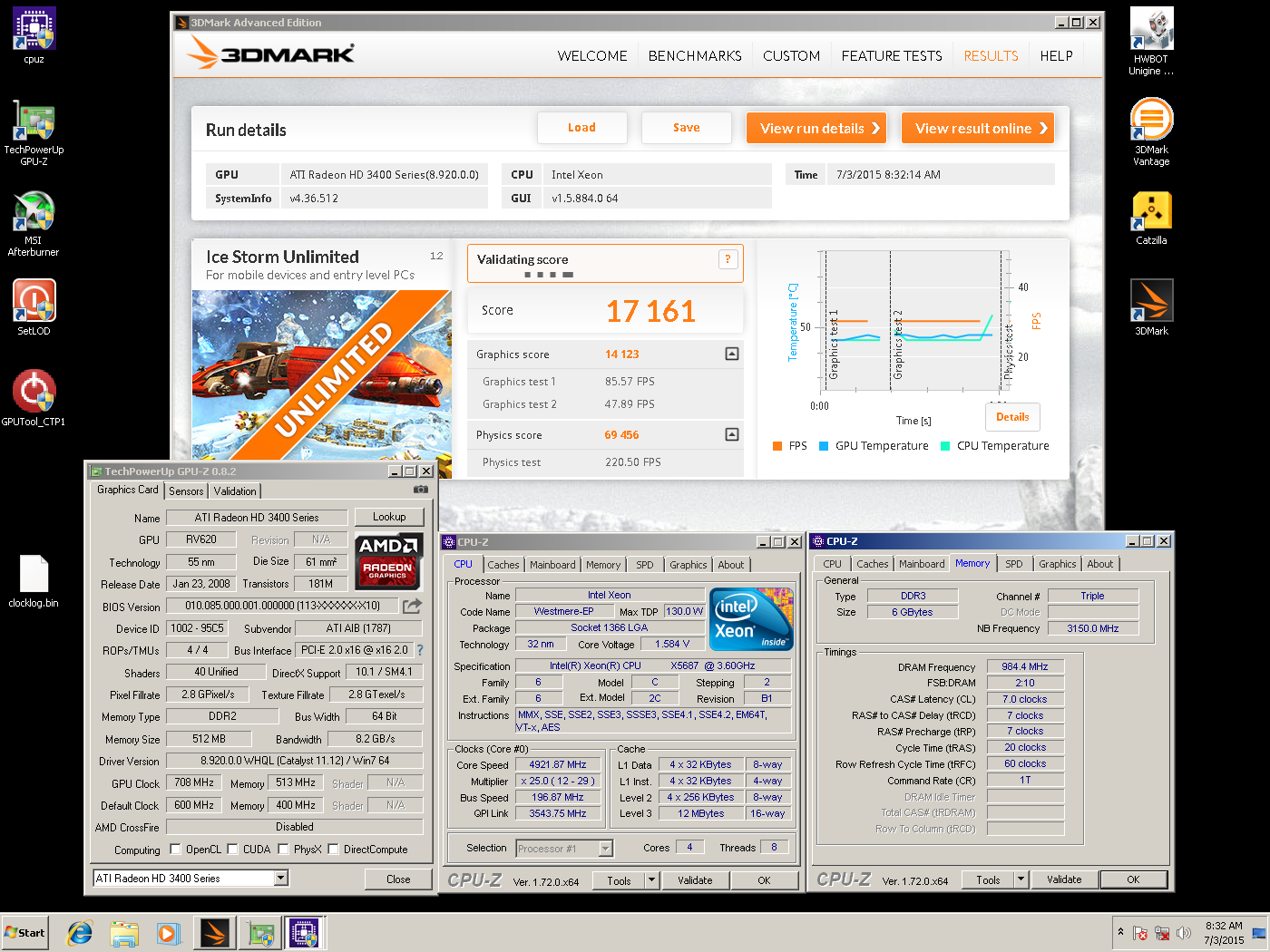Image resolution: width=1270 pixels, height=952 pixels.
Task: Switch to Validation tab in GPU-Z
Action: click(x=235, y=491)
